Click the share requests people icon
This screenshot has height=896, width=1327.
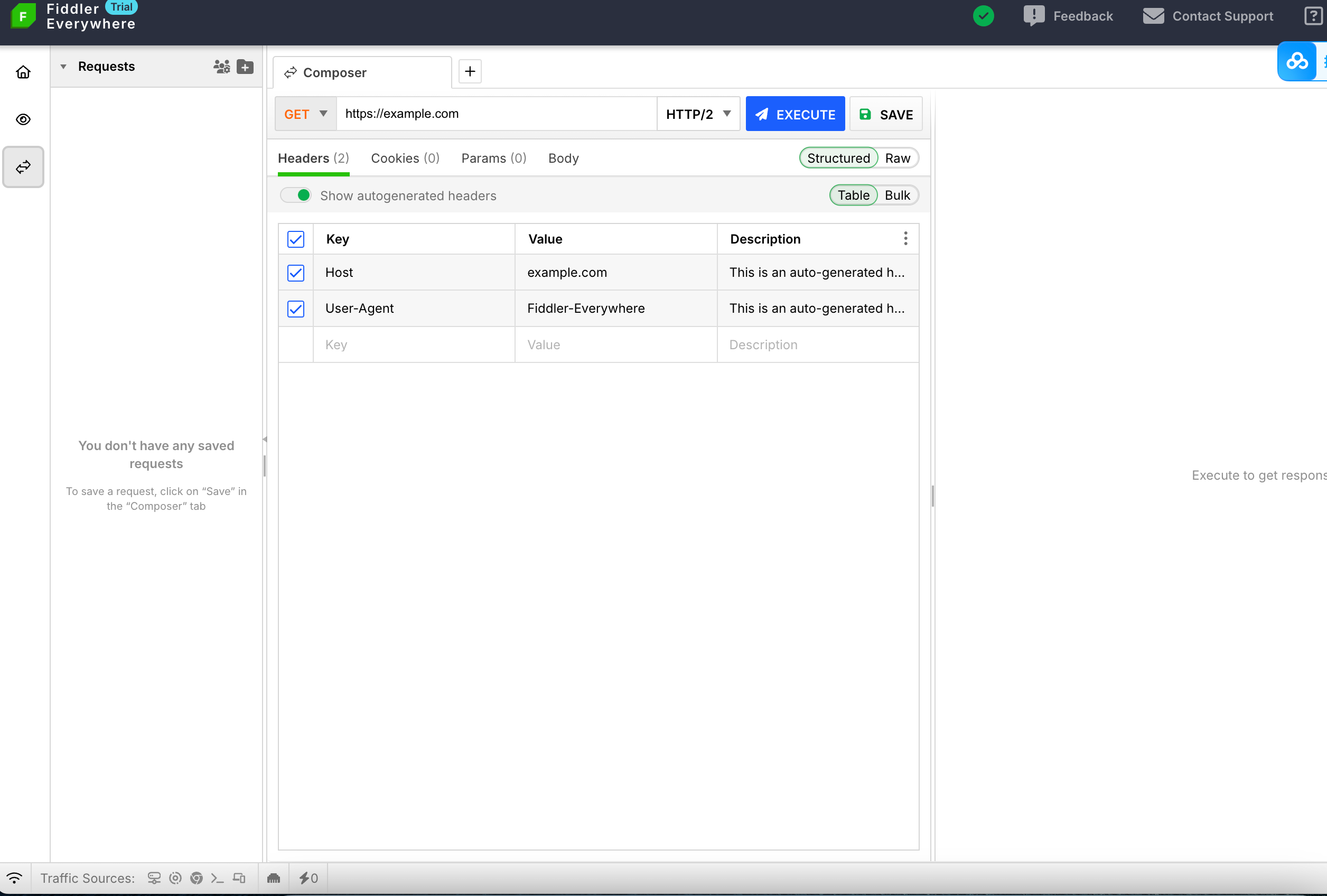pos(221,67)
